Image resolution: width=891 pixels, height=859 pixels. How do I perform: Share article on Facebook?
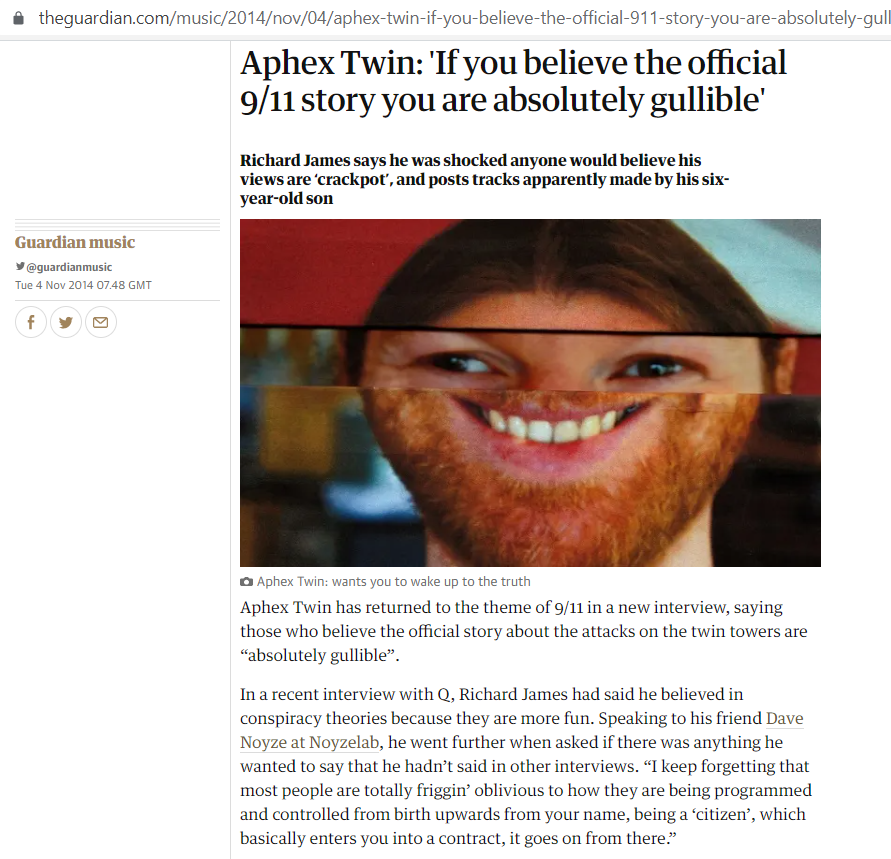(x=31, y=322)
